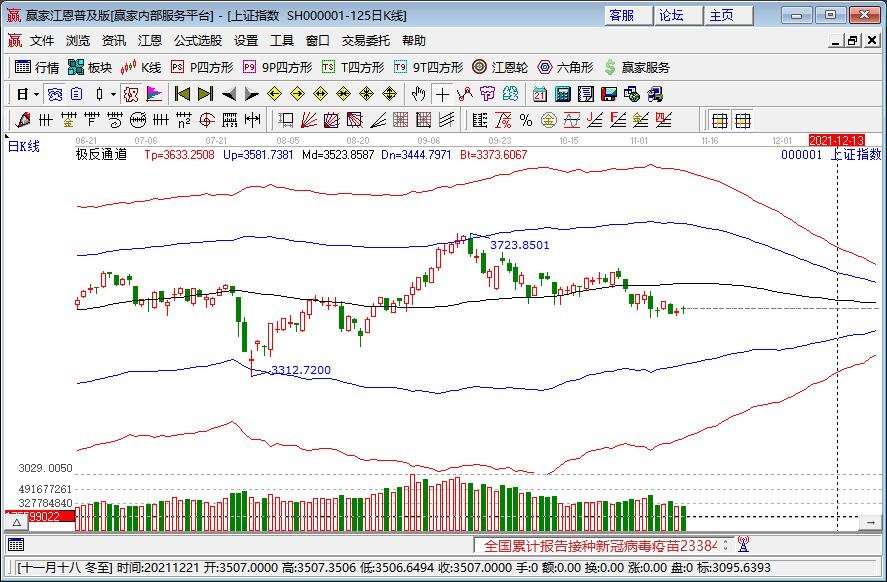This screenshot has height=582, width=887.
Task: Click the floppy disk save icon
Action: click(x=609, y=94)
